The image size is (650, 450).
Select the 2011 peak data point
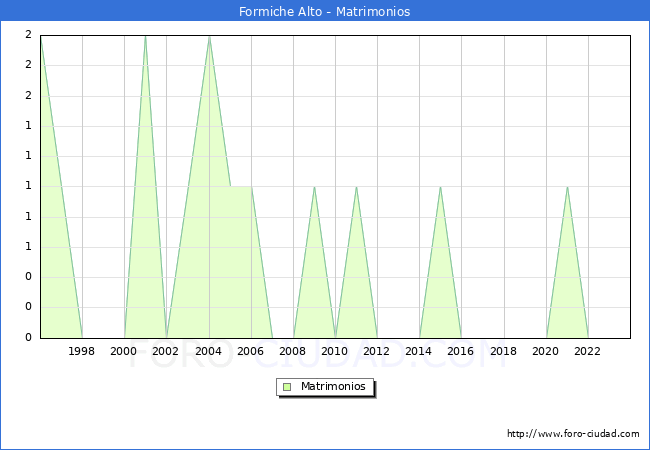tap(356, 187)
